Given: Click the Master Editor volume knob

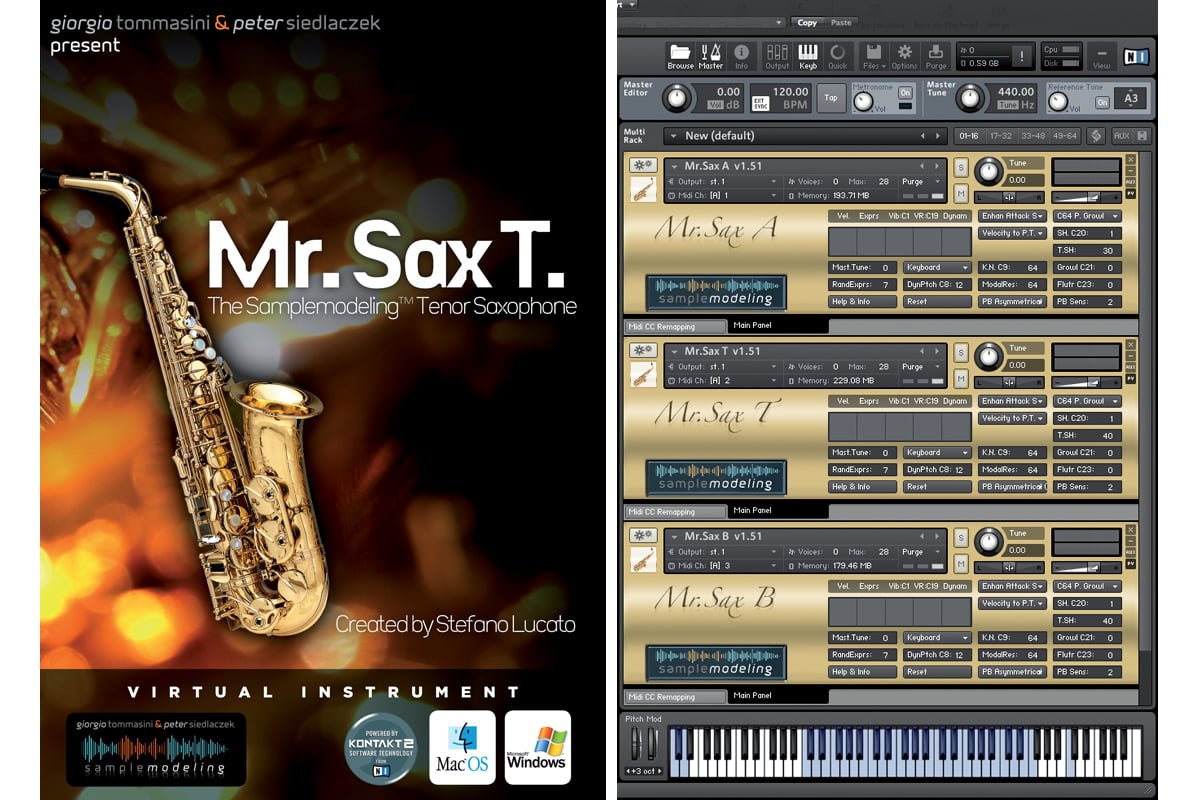Looking at the screenshot, I should tap(678, 97).
